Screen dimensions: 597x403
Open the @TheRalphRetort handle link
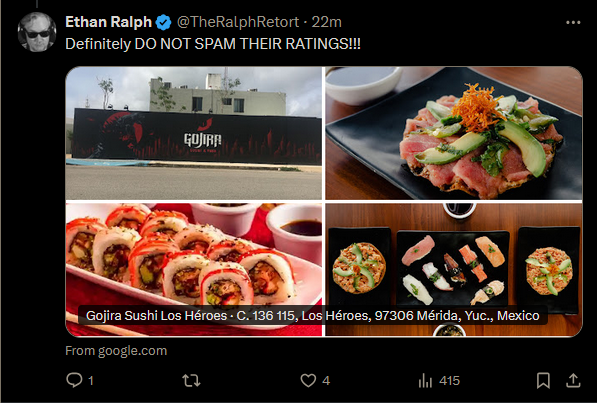238,22
